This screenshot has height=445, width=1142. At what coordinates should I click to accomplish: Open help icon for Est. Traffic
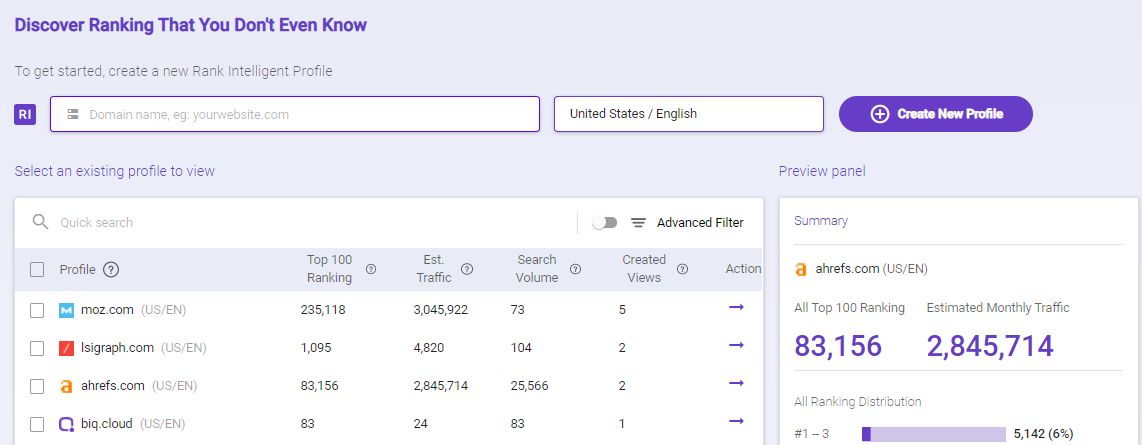467,269
